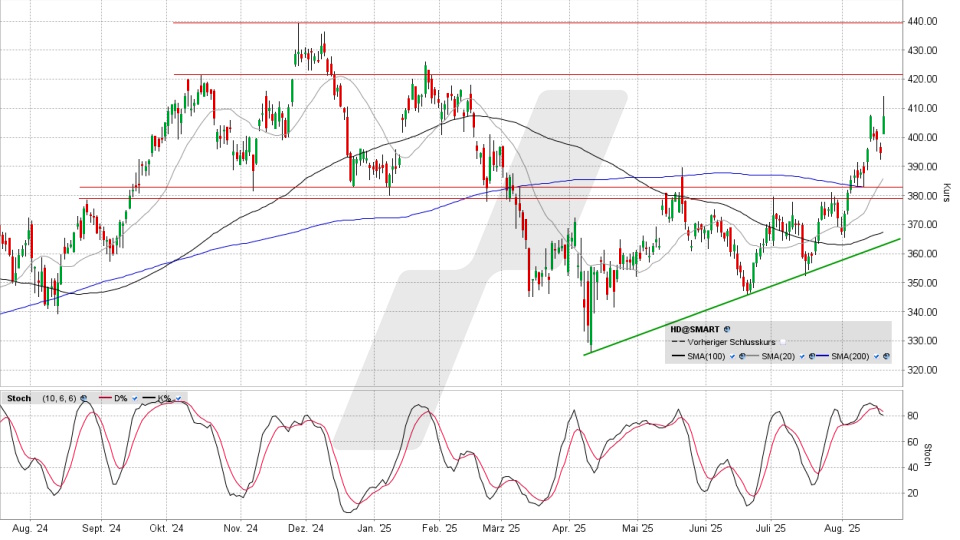Toggle Vorheriger Schlusskurs checkbox
This screenshot has width=960, height=540.
[x=783, y=342]
